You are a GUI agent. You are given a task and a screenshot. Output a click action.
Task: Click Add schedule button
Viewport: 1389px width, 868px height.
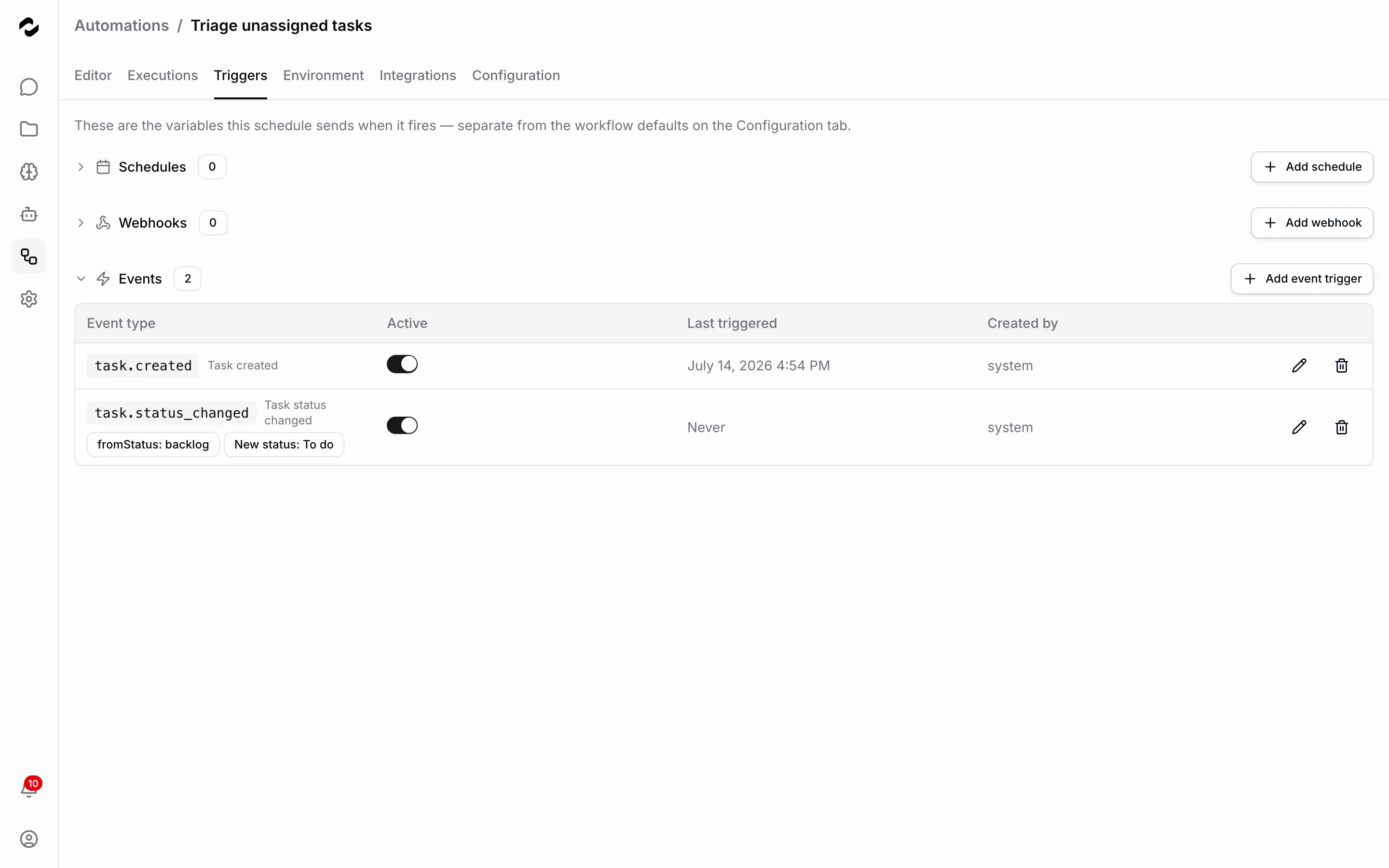(1312, 167)
